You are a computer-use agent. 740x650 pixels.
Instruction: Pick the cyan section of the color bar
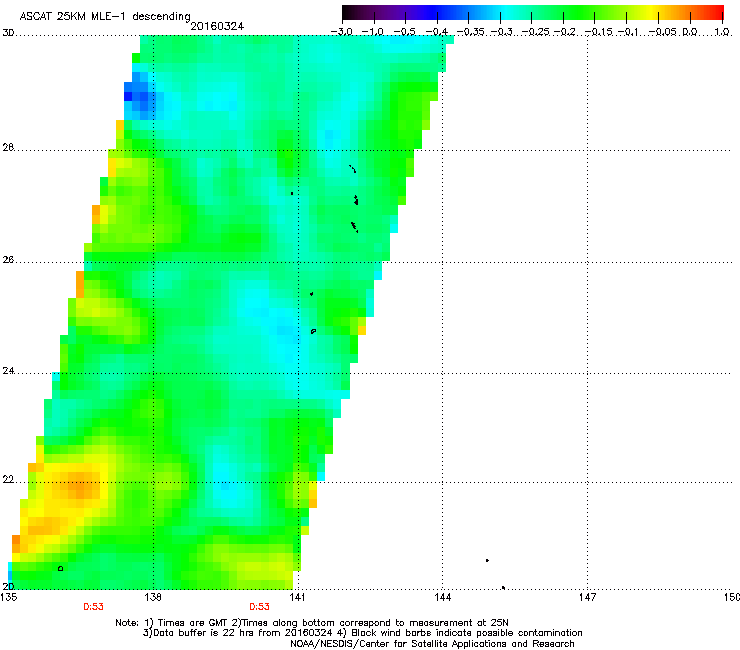[505, 12]
